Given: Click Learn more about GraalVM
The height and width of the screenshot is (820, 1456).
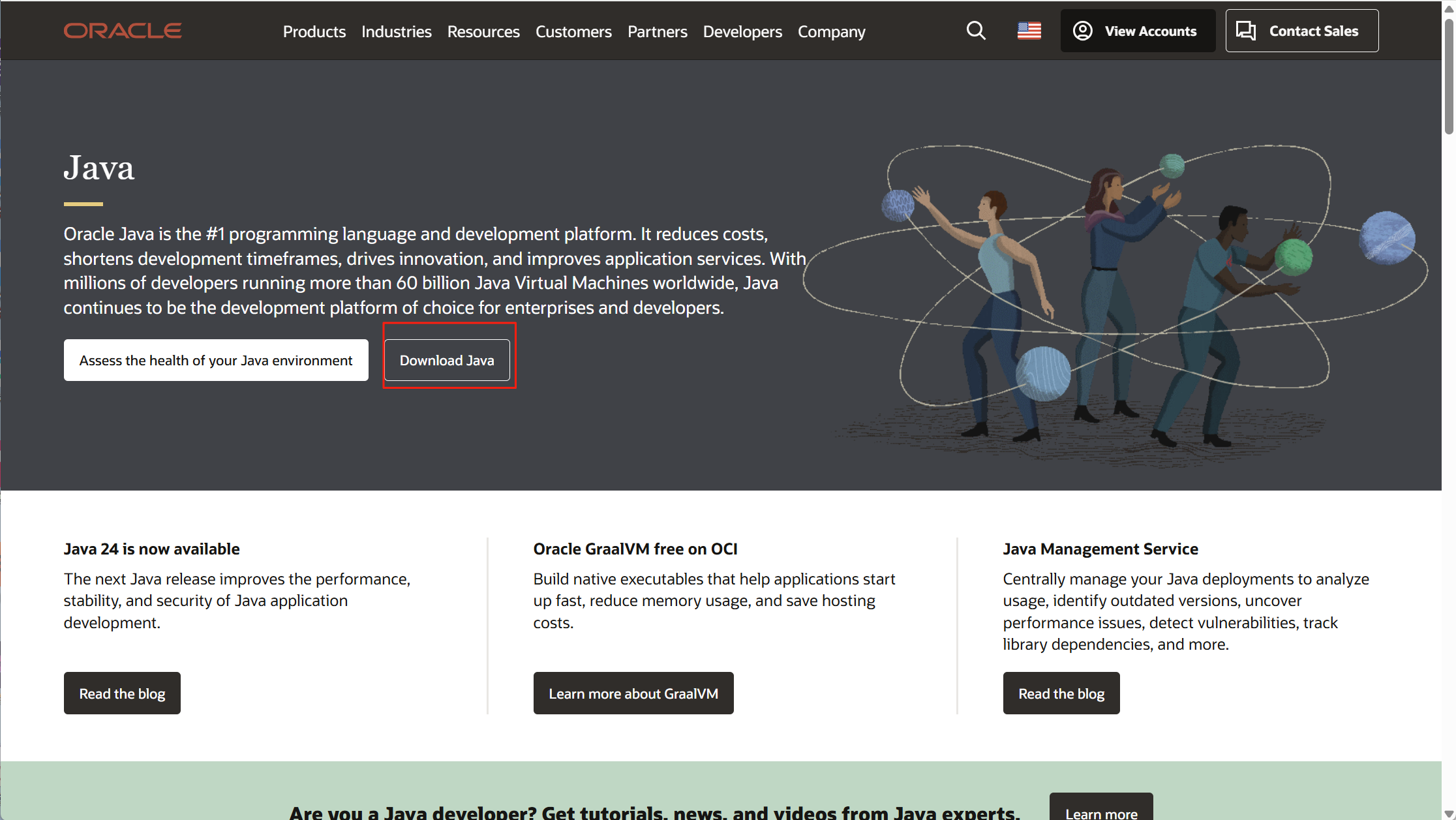Looking at the screenshot, I should pos(633,693).
